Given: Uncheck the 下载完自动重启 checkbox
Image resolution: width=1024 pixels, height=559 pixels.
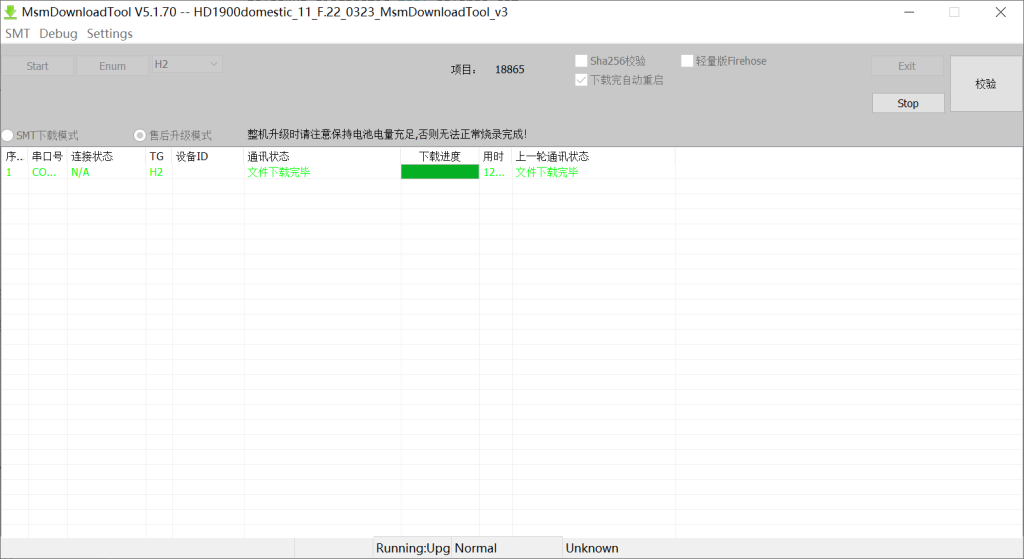Looking at the screenshot, I should [581, 80].
